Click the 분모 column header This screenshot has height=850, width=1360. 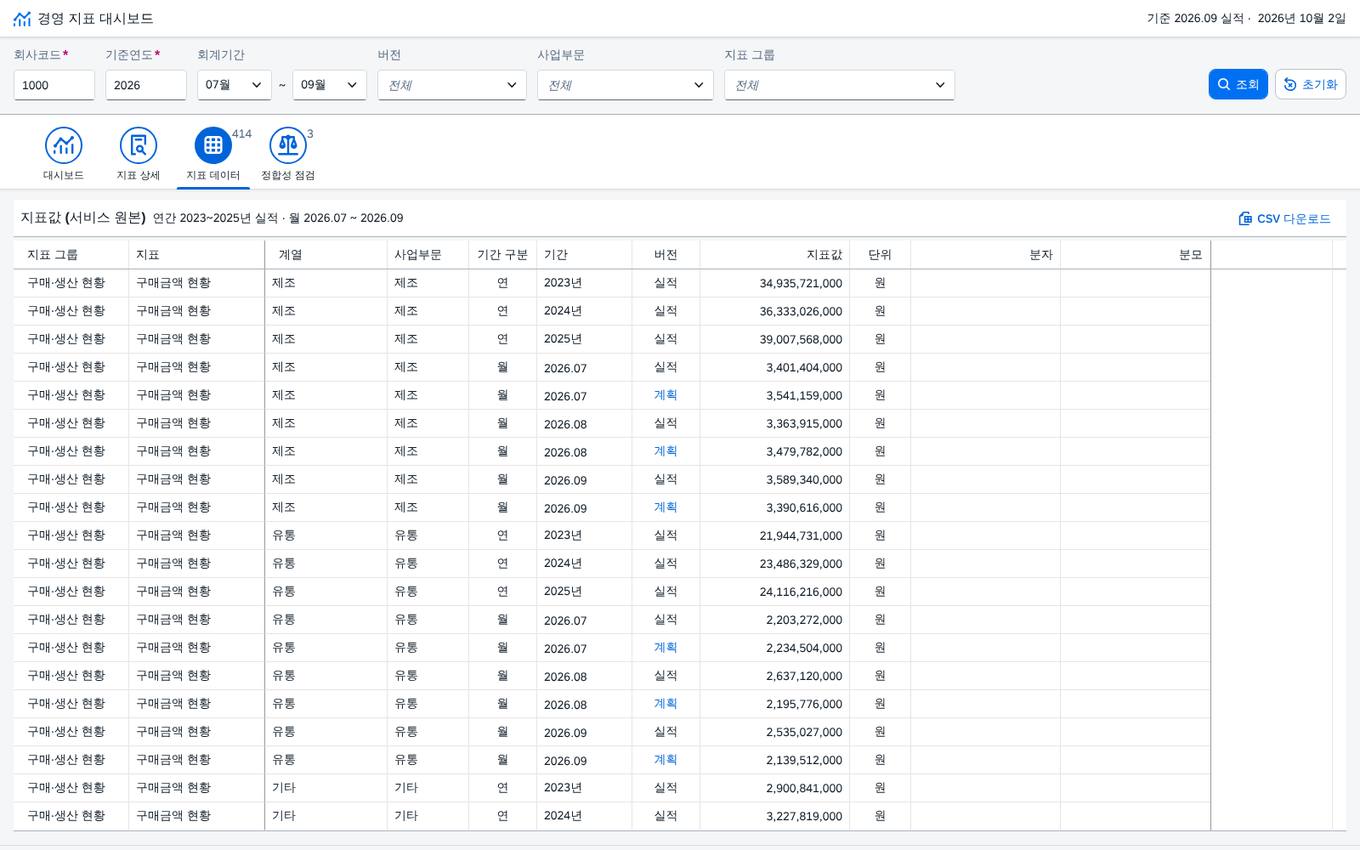1135,255
